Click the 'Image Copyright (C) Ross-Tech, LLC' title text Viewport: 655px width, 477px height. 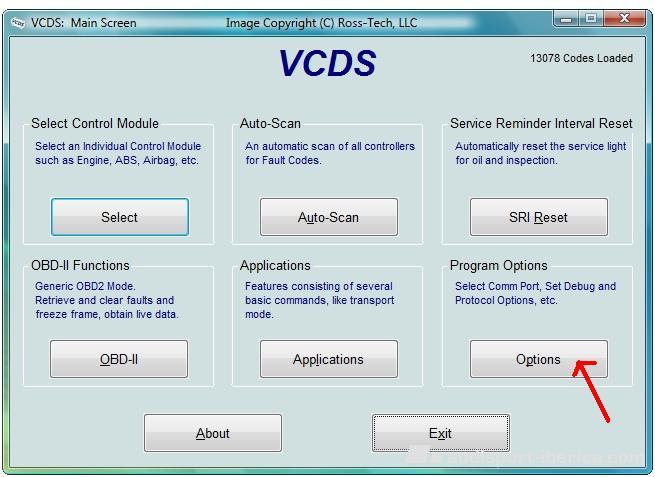point(322,23)
